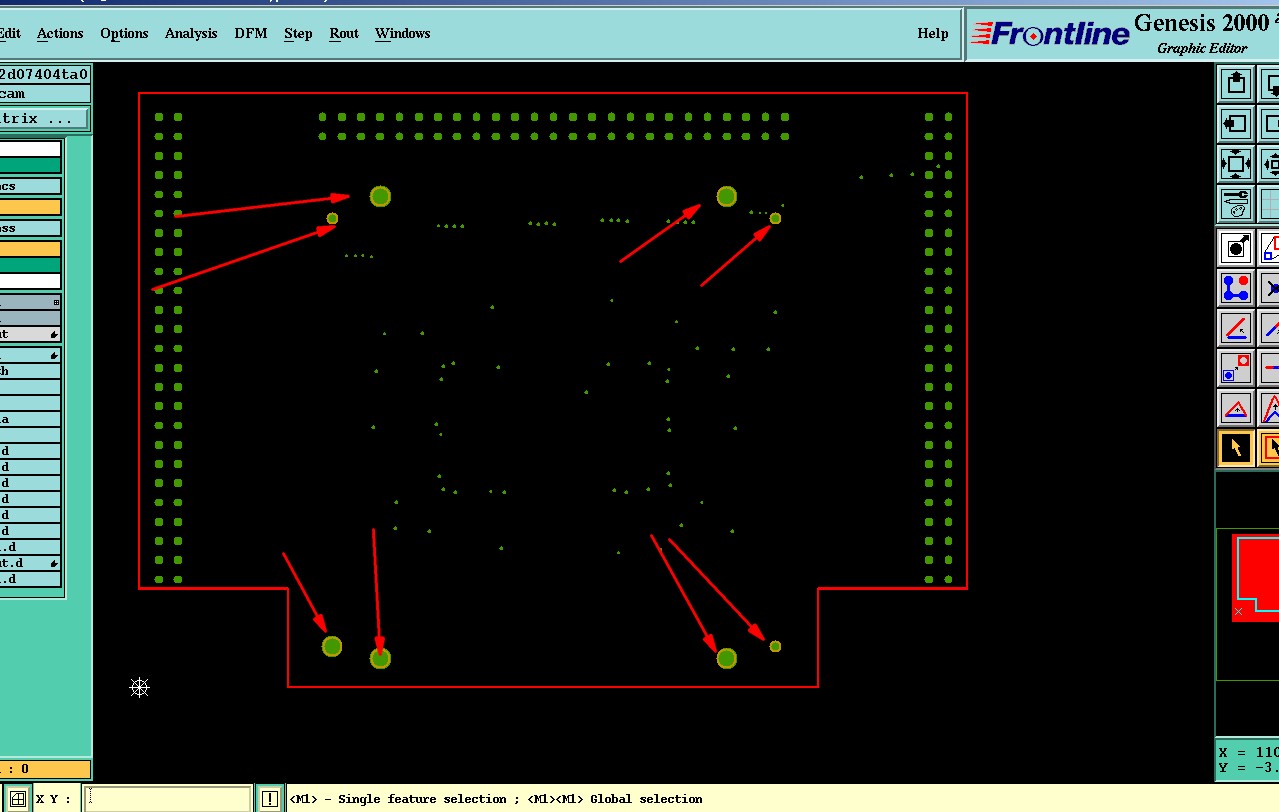Click the small square icon on gray layer row
The image size is (1279, 812).
pos(56,302)
